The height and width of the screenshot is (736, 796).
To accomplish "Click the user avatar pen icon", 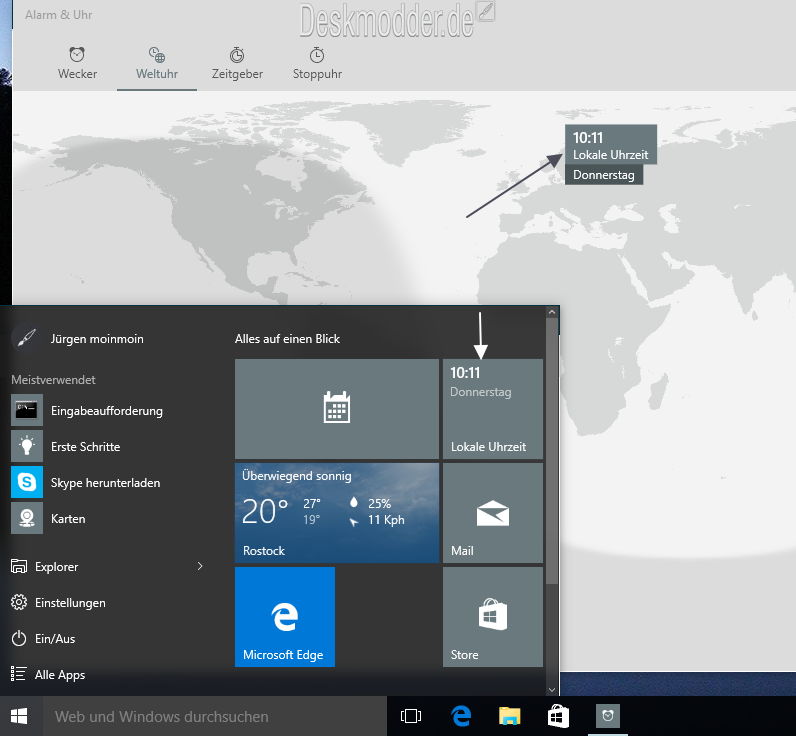I will click(x=26, y=338).
